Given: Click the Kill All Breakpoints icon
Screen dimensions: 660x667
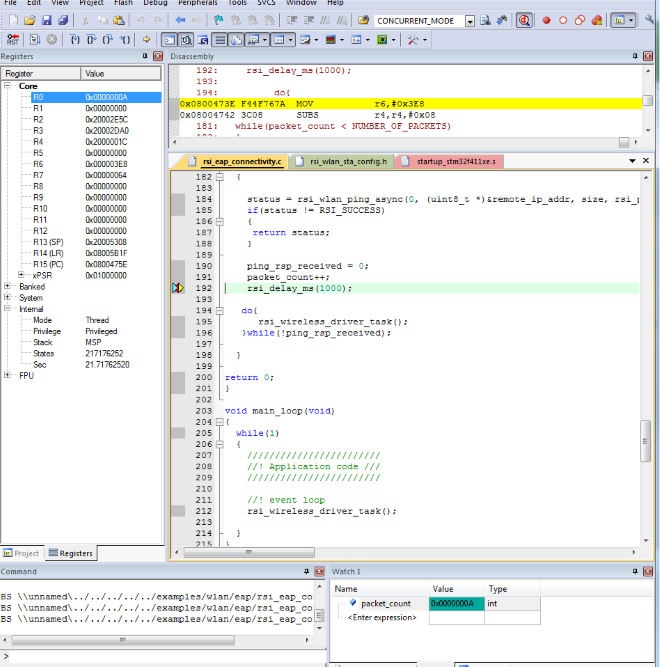Looking at the screenshot, I should [x=596, y=20].
